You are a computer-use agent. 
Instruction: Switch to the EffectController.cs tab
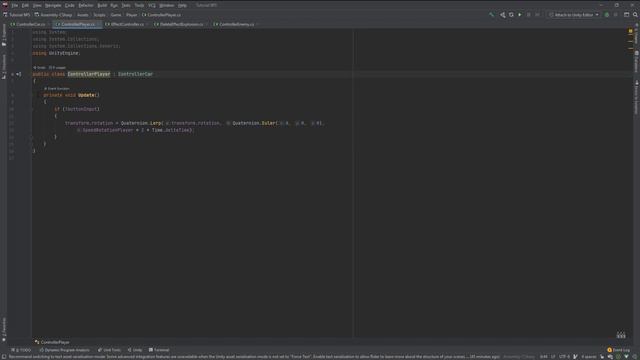coord(127,24)
